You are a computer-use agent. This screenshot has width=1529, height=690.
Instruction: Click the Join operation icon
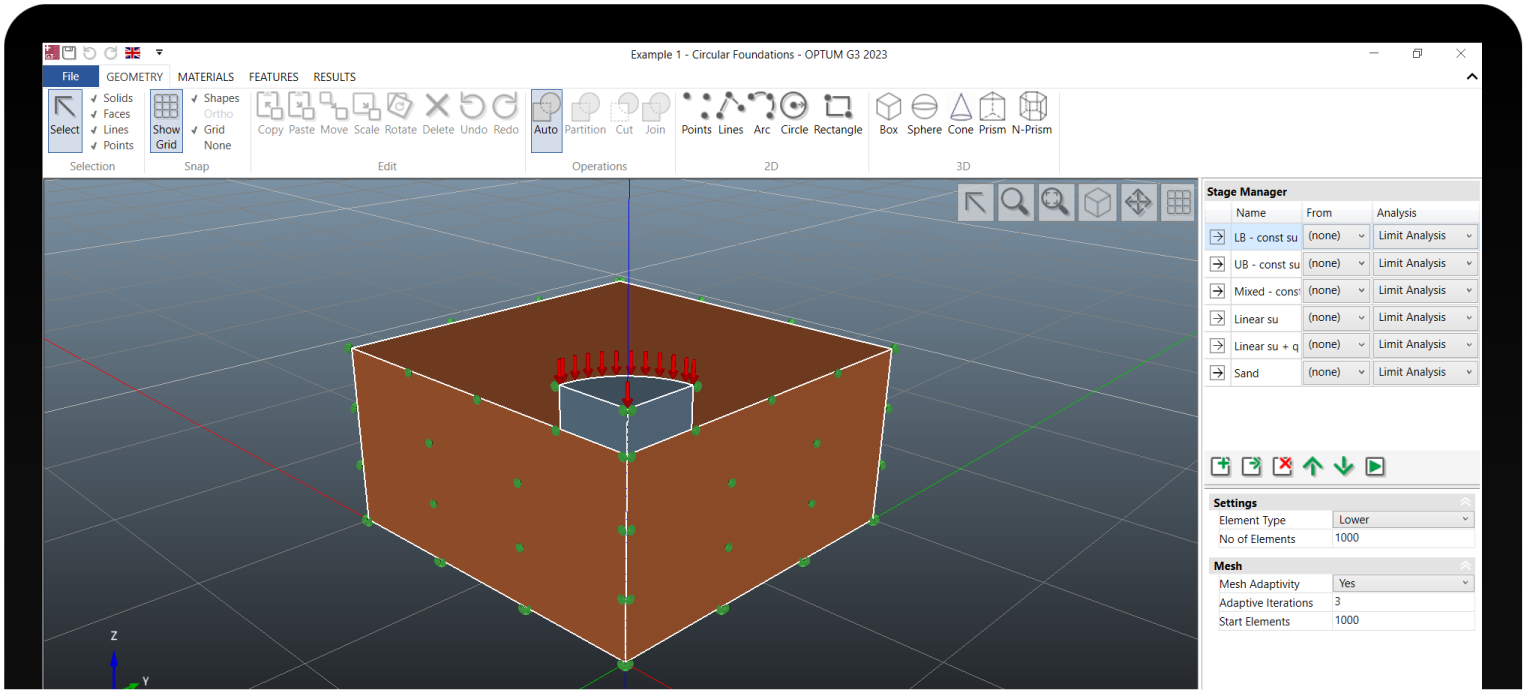(655, 115)
